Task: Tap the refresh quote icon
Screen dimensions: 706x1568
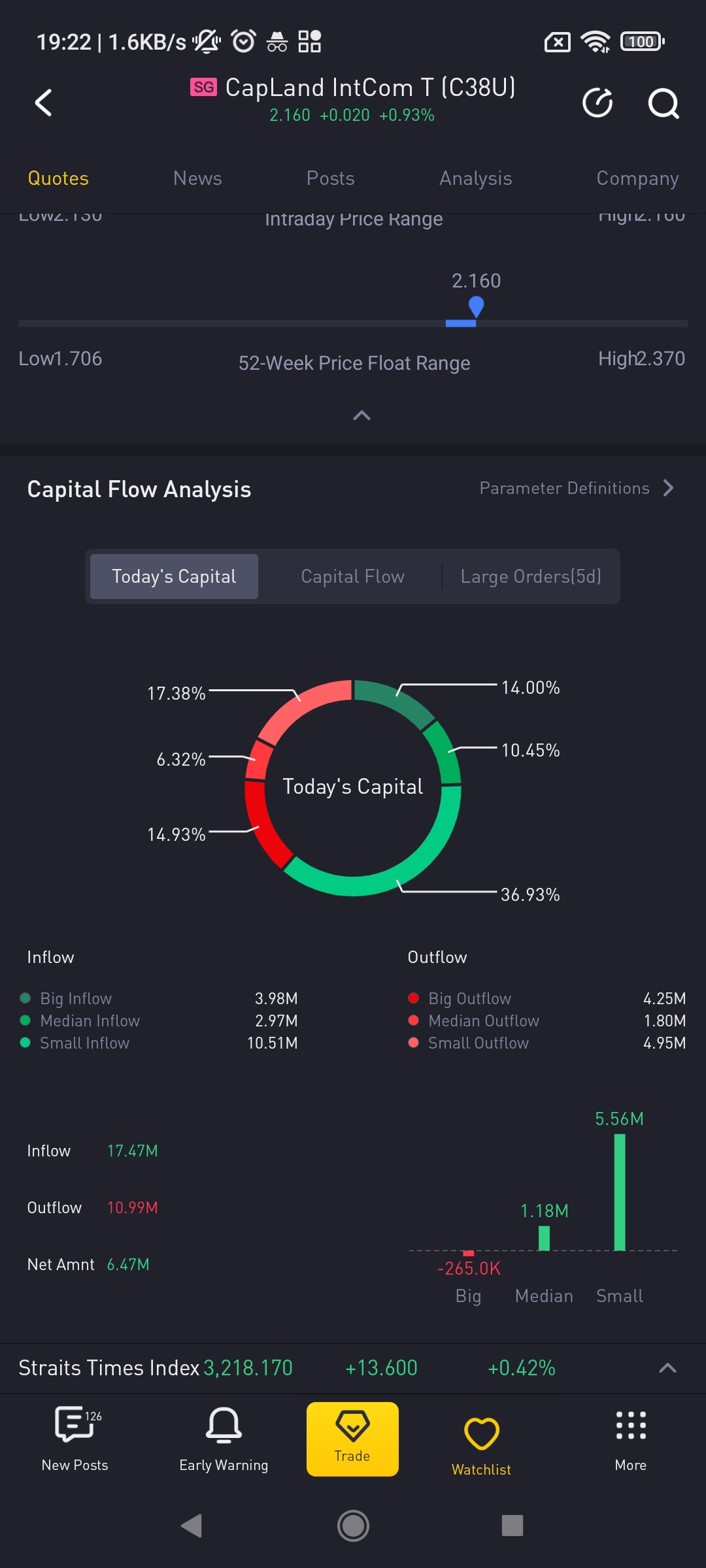Action: pyautogui.click(x=597, y=103)
